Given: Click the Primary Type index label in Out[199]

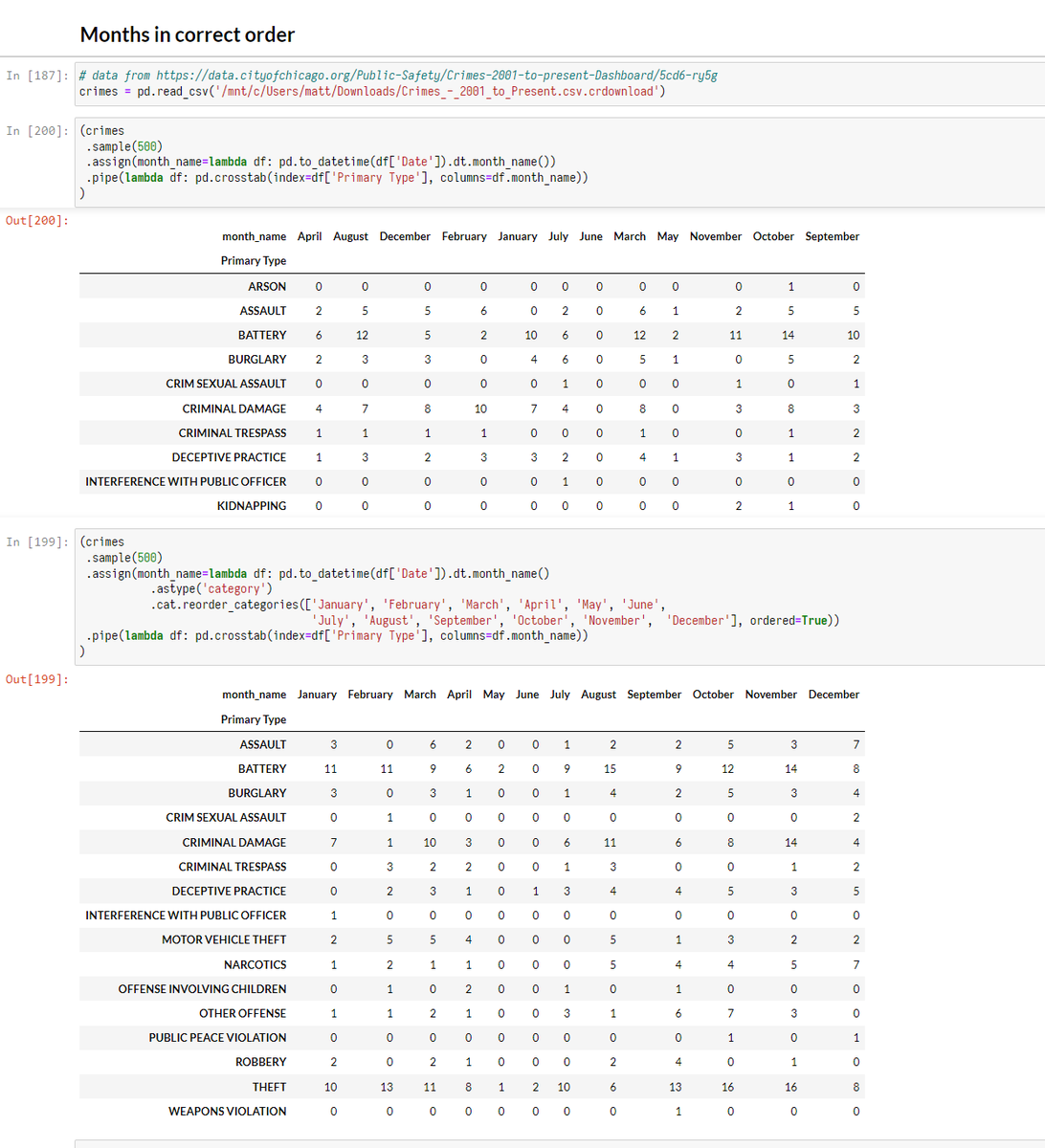Looking at the screenshot, I should pos(254,718).
